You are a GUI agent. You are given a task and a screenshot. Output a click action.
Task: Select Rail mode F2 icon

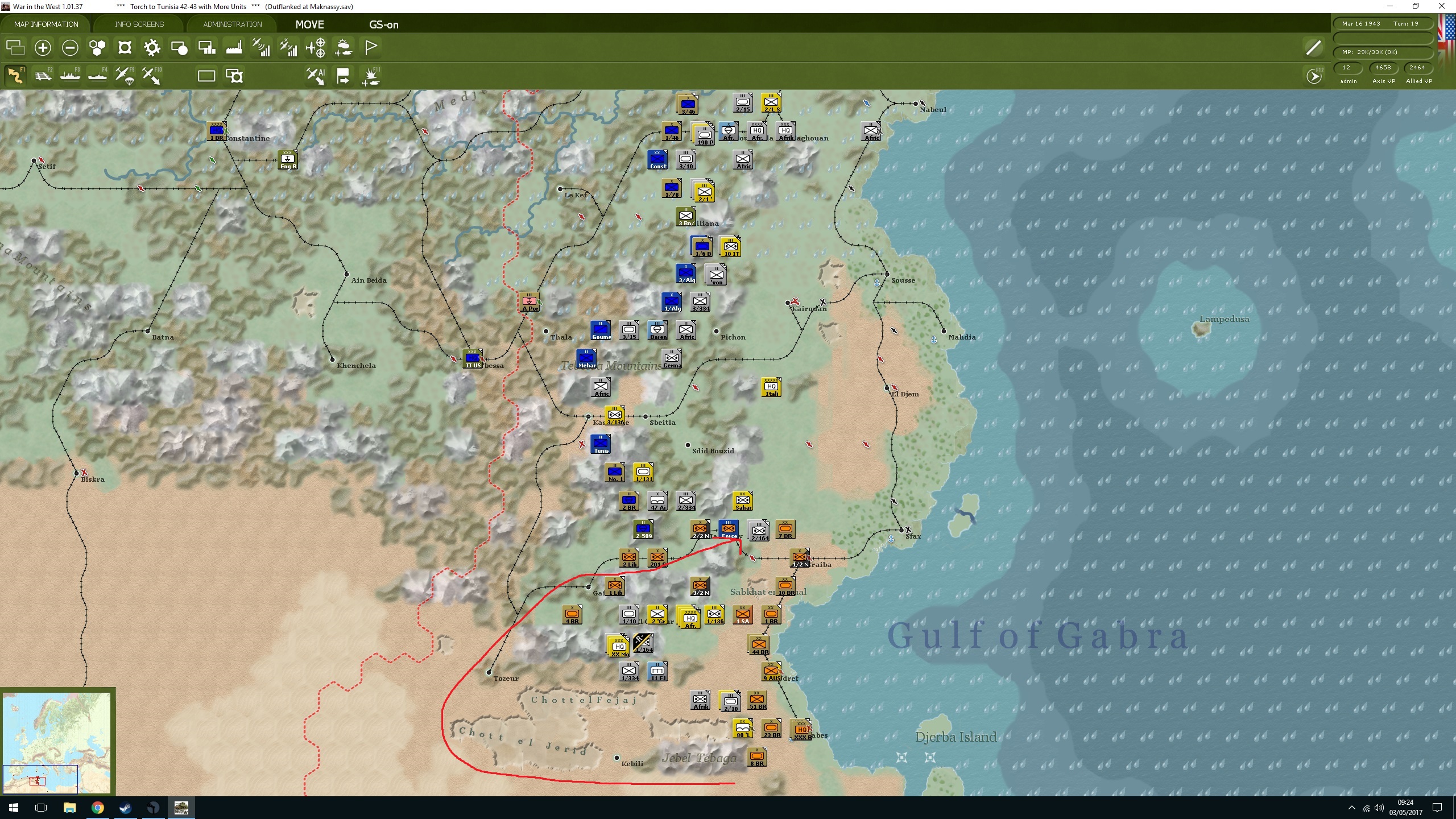click(x=43, y=76)
